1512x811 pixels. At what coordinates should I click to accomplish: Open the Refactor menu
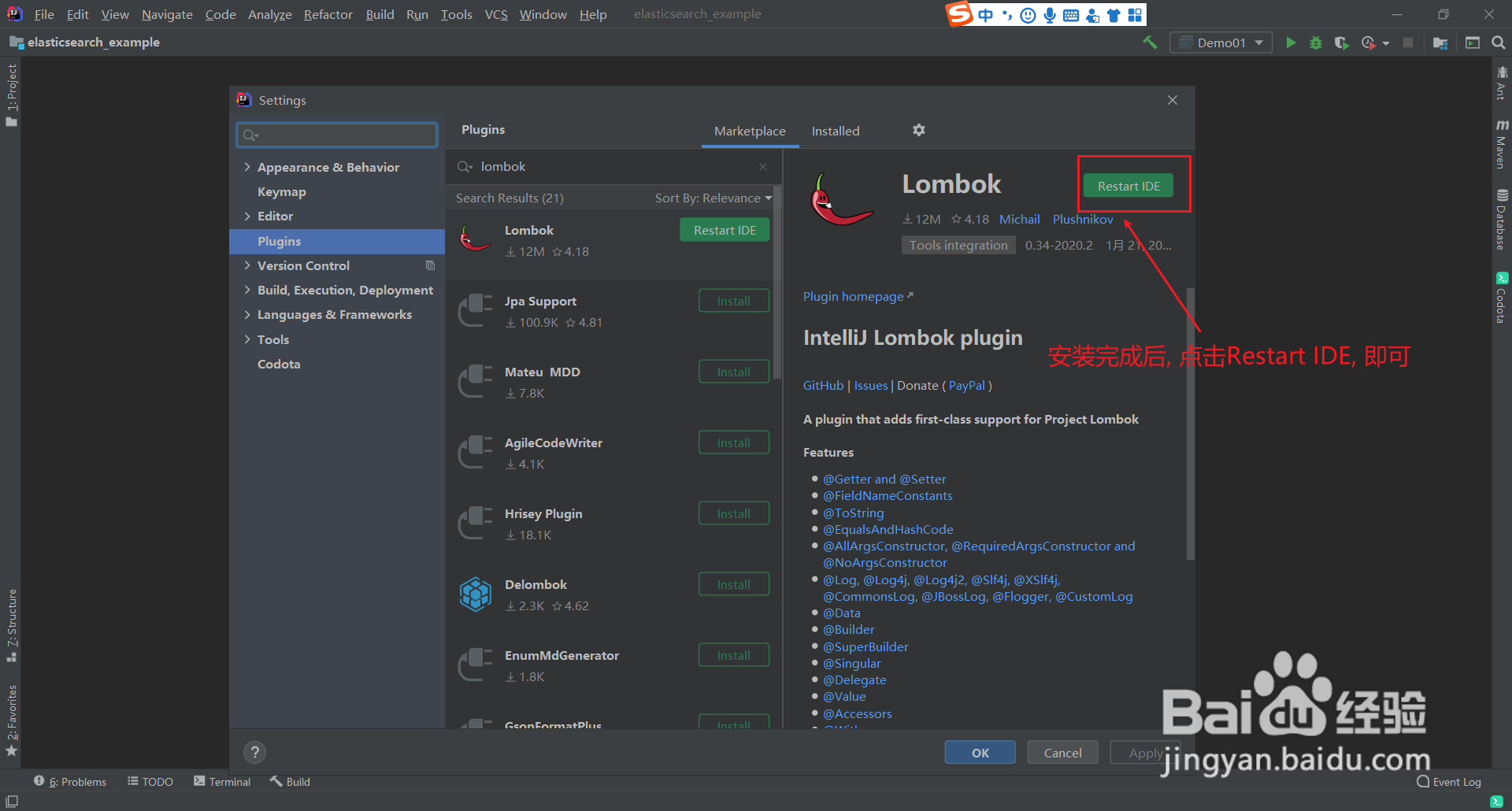pyautogui.click(x=328, y=14)
